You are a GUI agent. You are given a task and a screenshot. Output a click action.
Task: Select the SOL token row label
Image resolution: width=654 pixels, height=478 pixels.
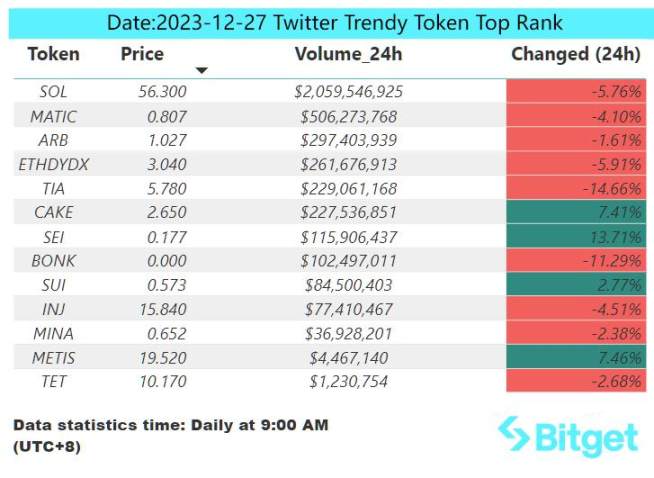tap(53, 91)
